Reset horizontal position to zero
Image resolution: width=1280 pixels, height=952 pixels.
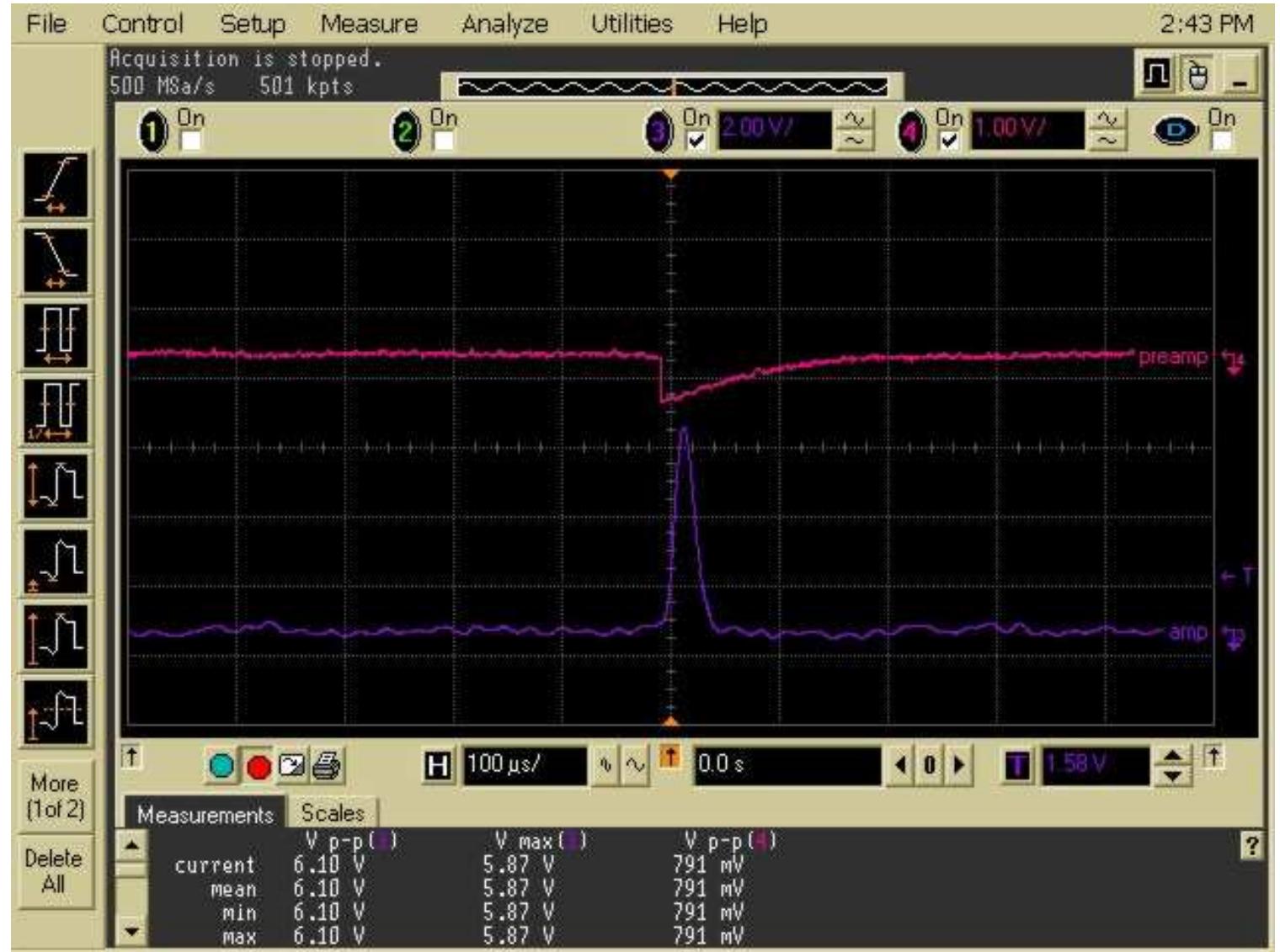(930, 765)
